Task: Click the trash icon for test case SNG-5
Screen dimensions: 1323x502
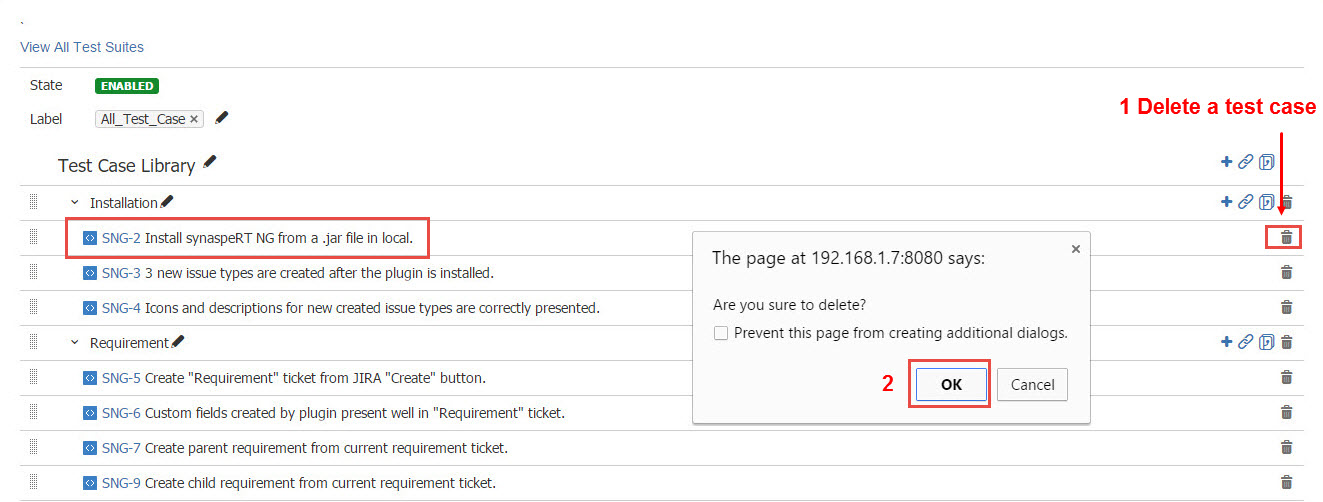Action: (x=1287, y=377)
